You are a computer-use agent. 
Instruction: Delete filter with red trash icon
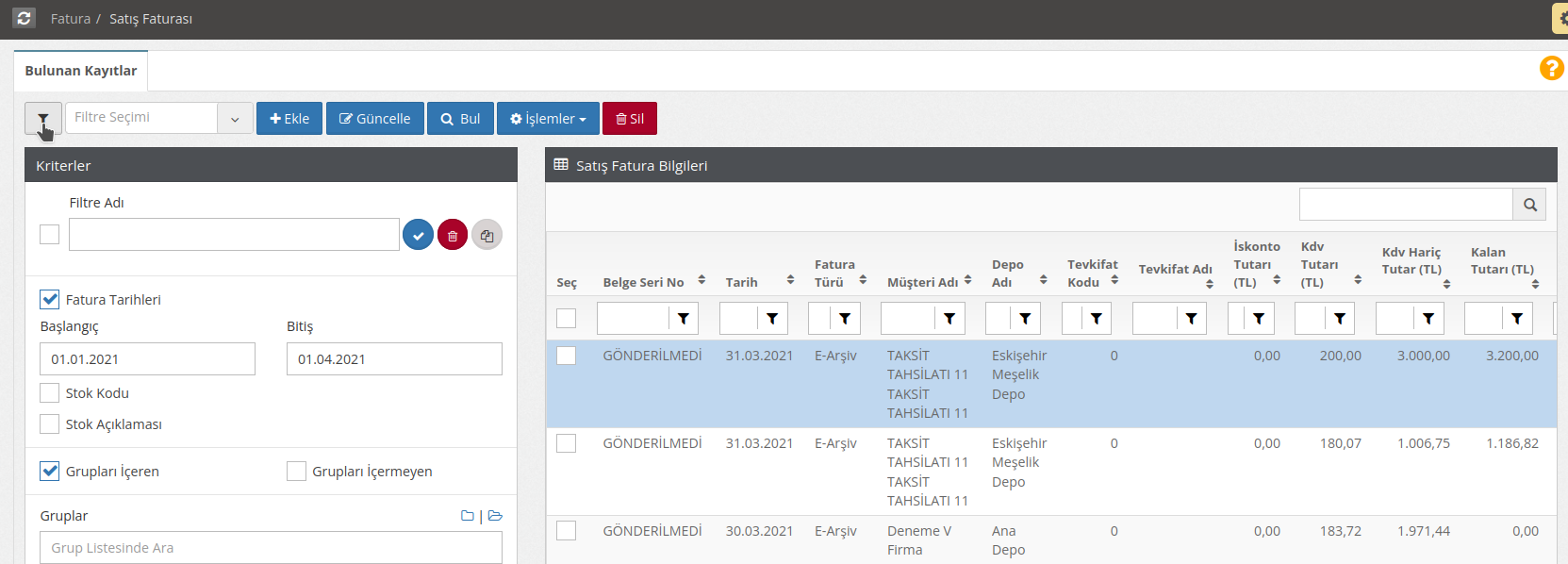coord(453,235)
